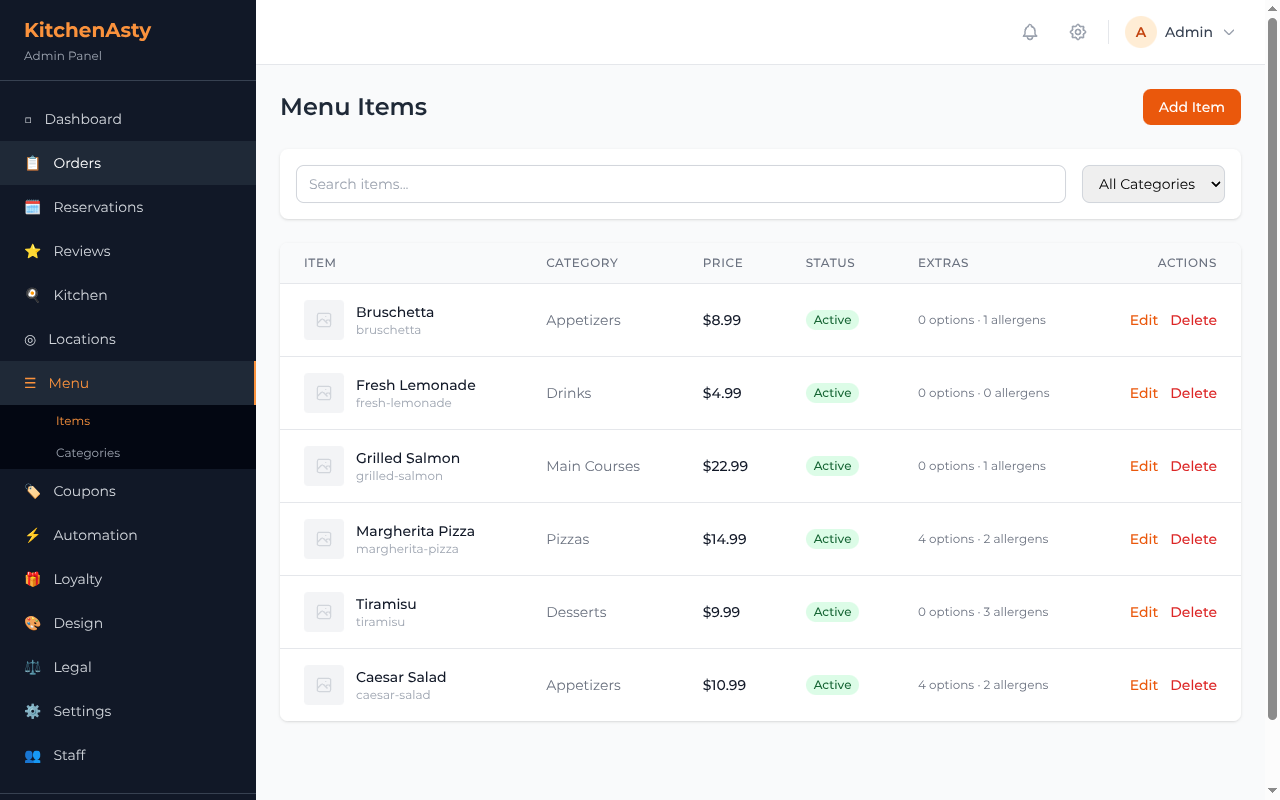This screenshot has width=1280, height=800.
Task: Edit the Grilled Salmon menu item
Action: (x=1143, y=466)
